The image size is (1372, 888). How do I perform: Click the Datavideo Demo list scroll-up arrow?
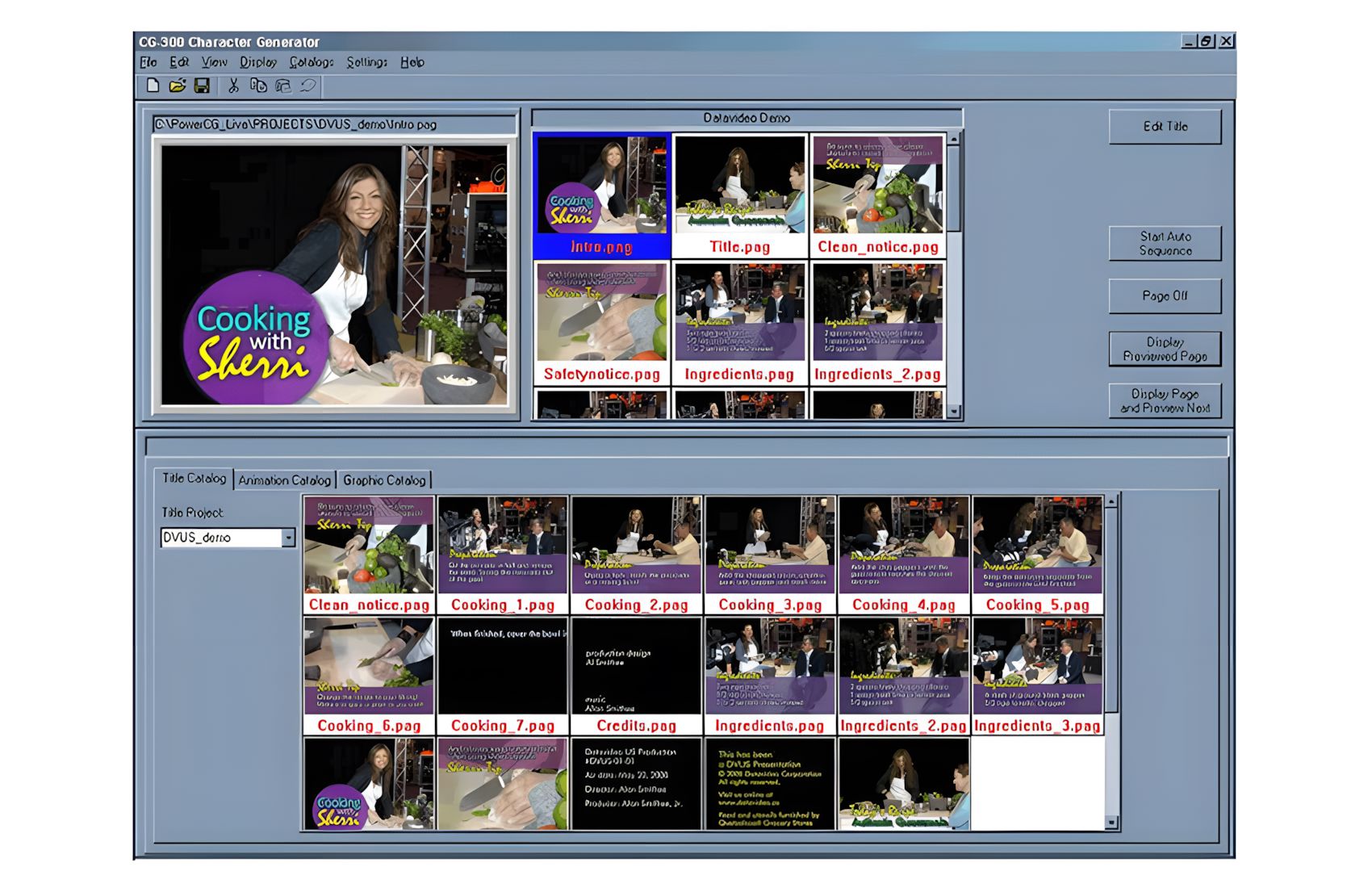[x=954, y=140]
